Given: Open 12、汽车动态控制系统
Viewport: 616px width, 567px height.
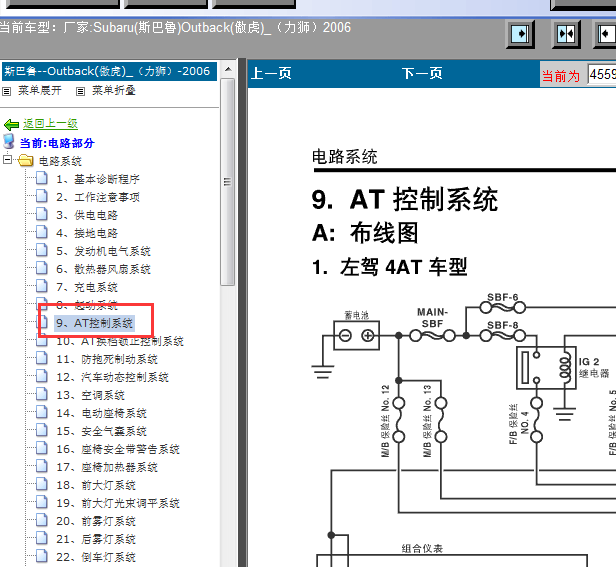Looking at the screenshot, I should [112, 377].
